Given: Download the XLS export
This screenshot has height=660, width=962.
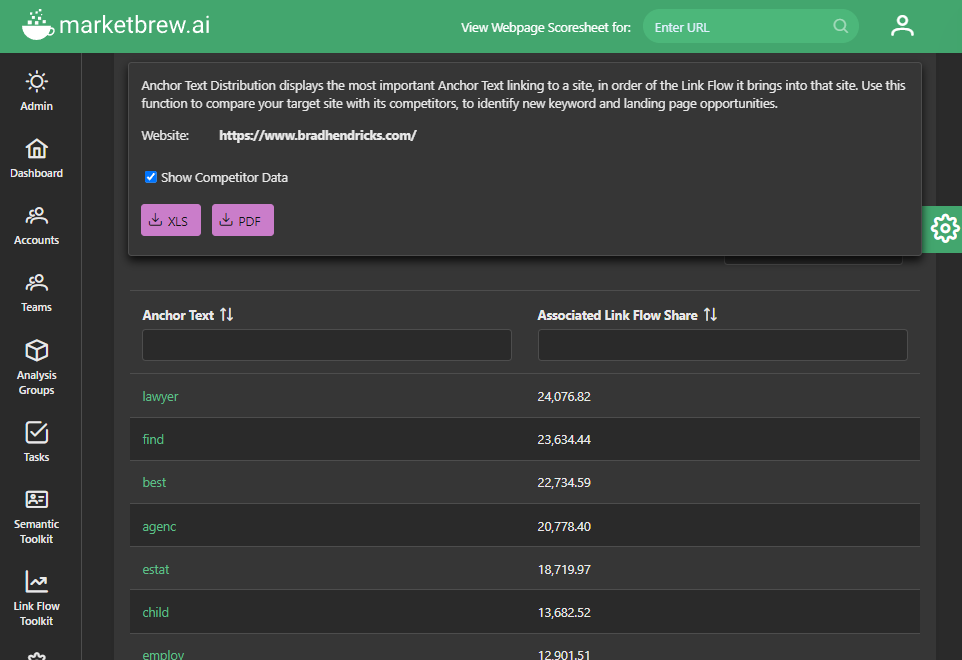Looking at the screenshot, I should click(x=171, y=221).
